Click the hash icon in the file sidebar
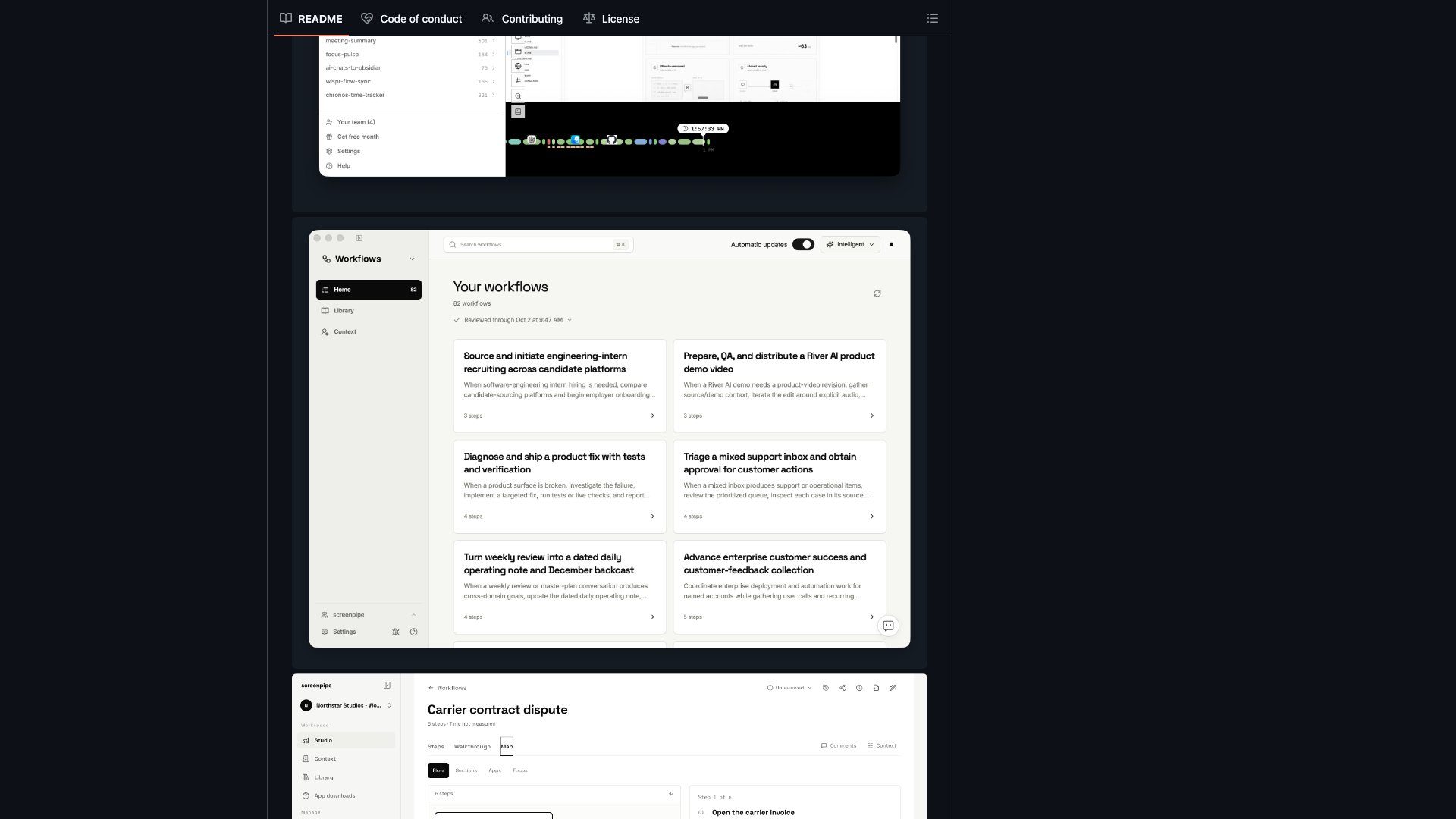The image size is (1456, 819). pyautogui.click(x=518, y=80)
